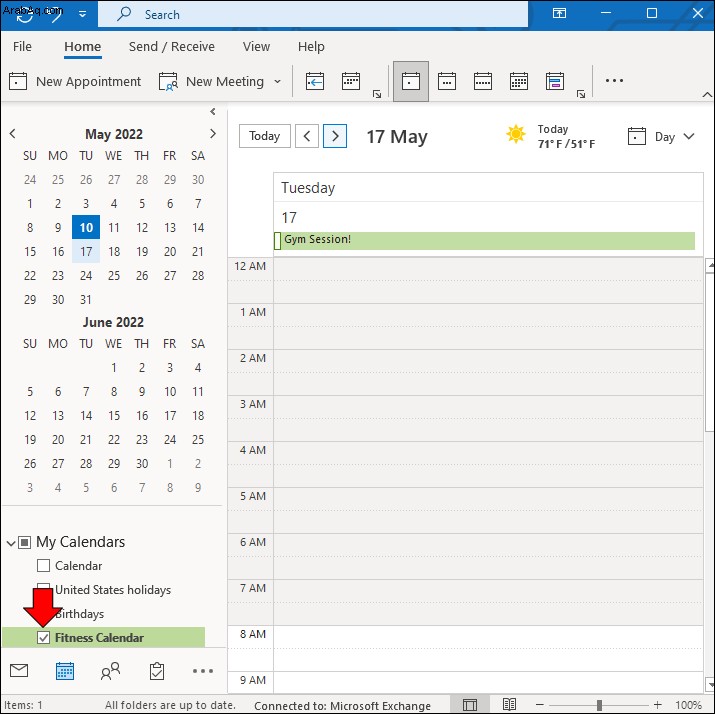Go back one day
Viewport: 715px width, 714px height.
[307, 136]
